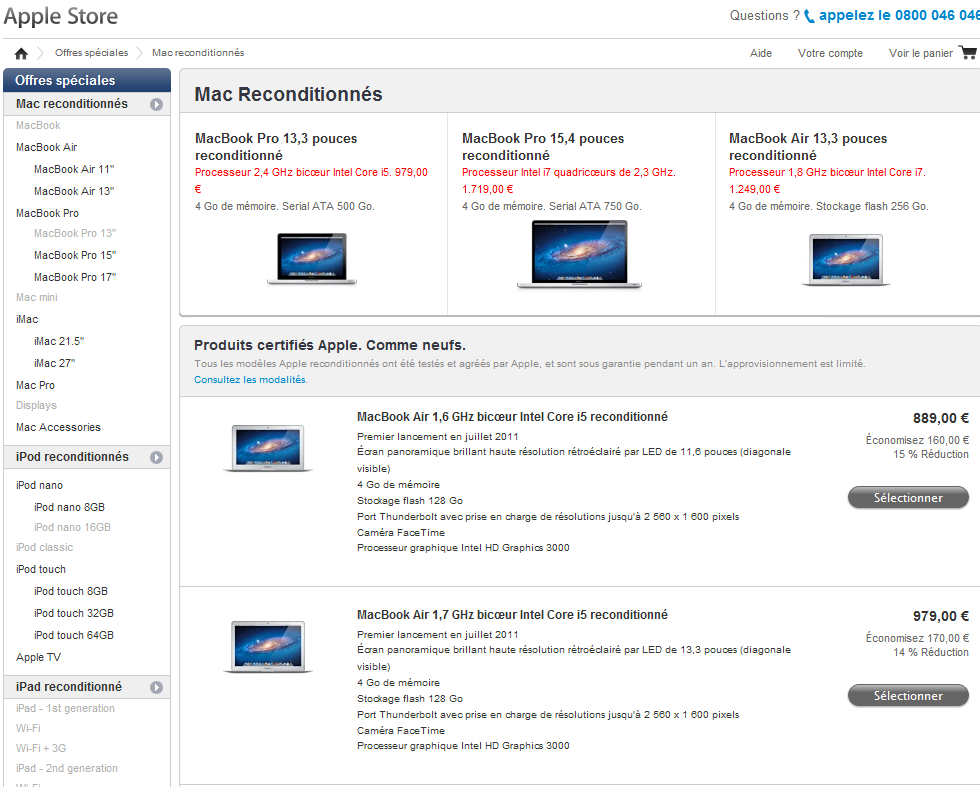This screenshot has width=980, height=787.
Task: Select iPod touch 64GB in sidebar
Action: coord(74,634)
